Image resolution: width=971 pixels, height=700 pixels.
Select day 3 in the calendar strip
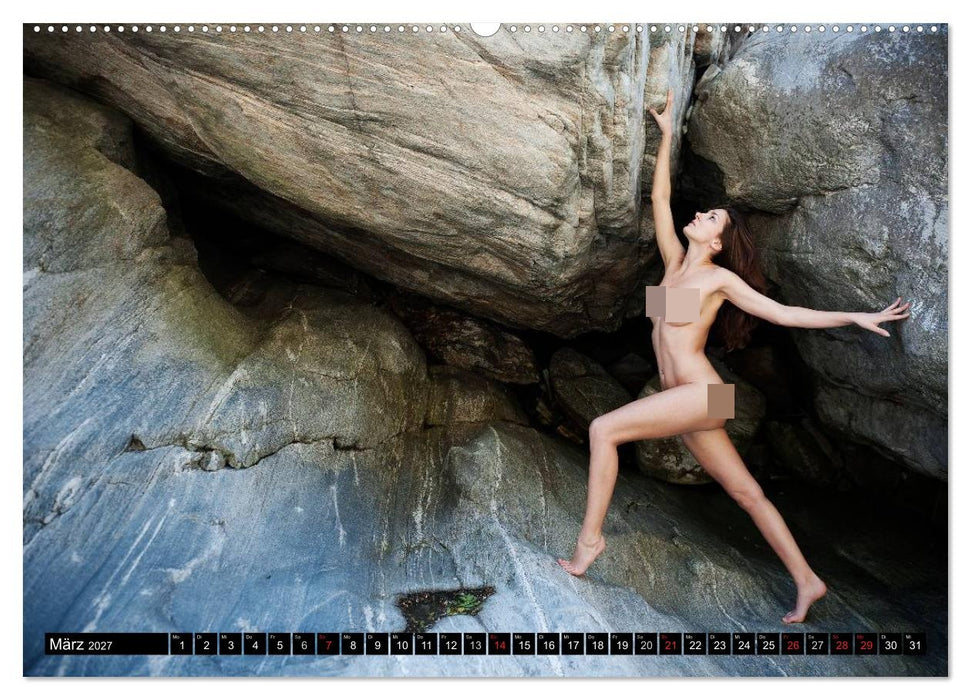230,644
